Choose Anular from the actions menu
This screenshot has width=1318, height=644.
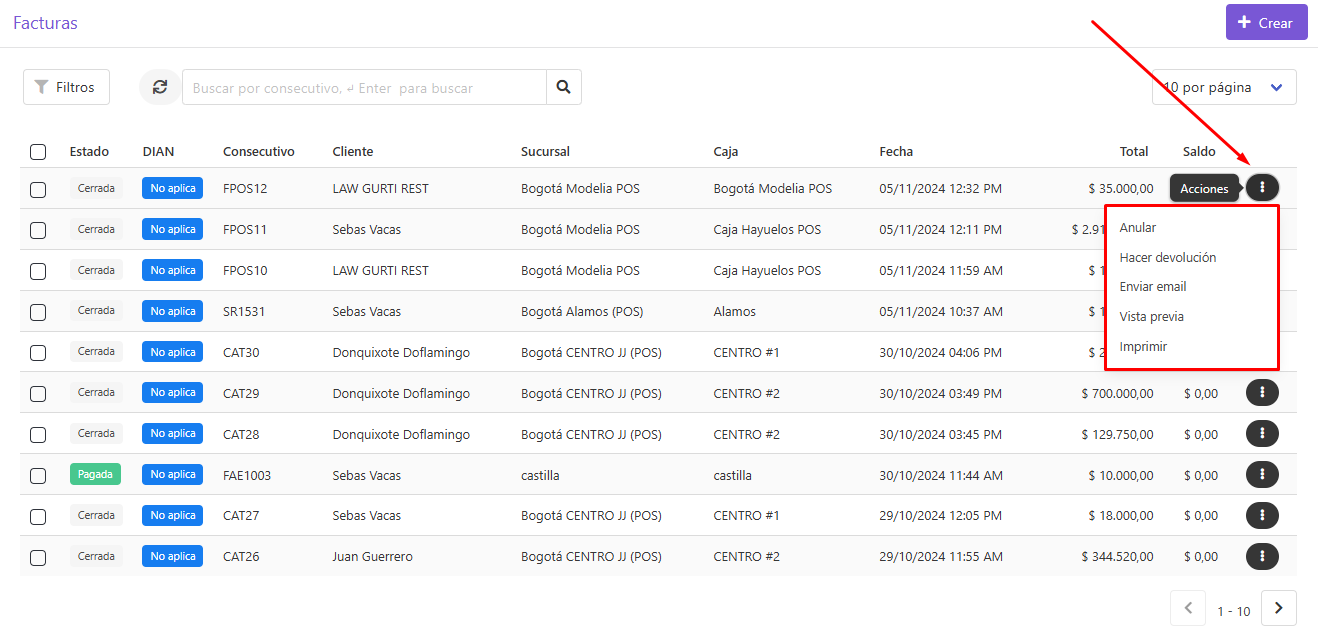point(1138,227)
